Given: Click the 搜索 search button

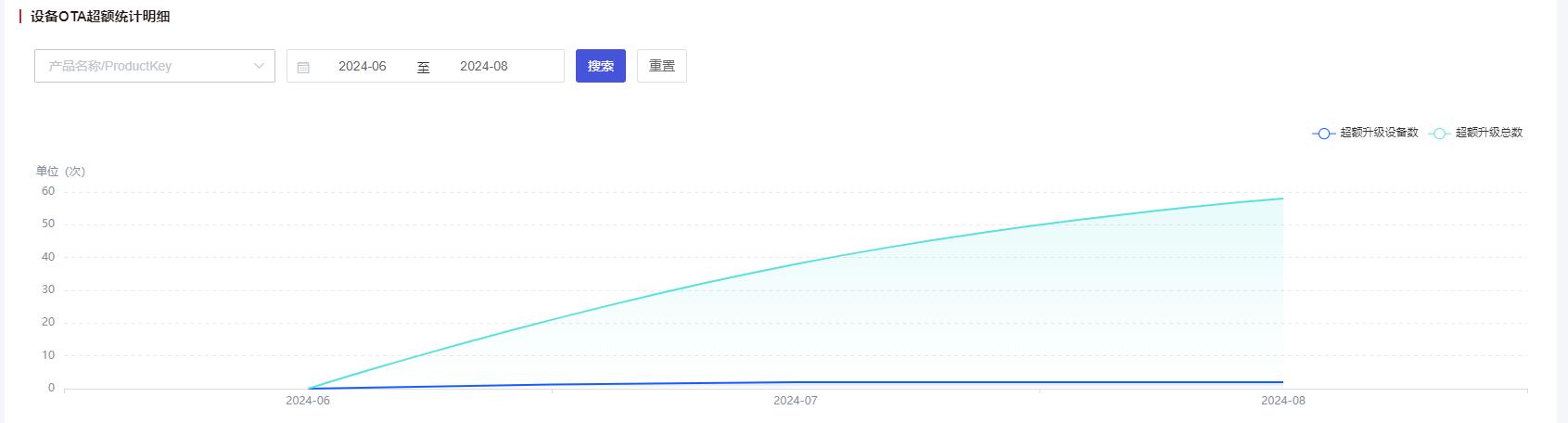Looking at the screenshot, I should pos(601,66).
